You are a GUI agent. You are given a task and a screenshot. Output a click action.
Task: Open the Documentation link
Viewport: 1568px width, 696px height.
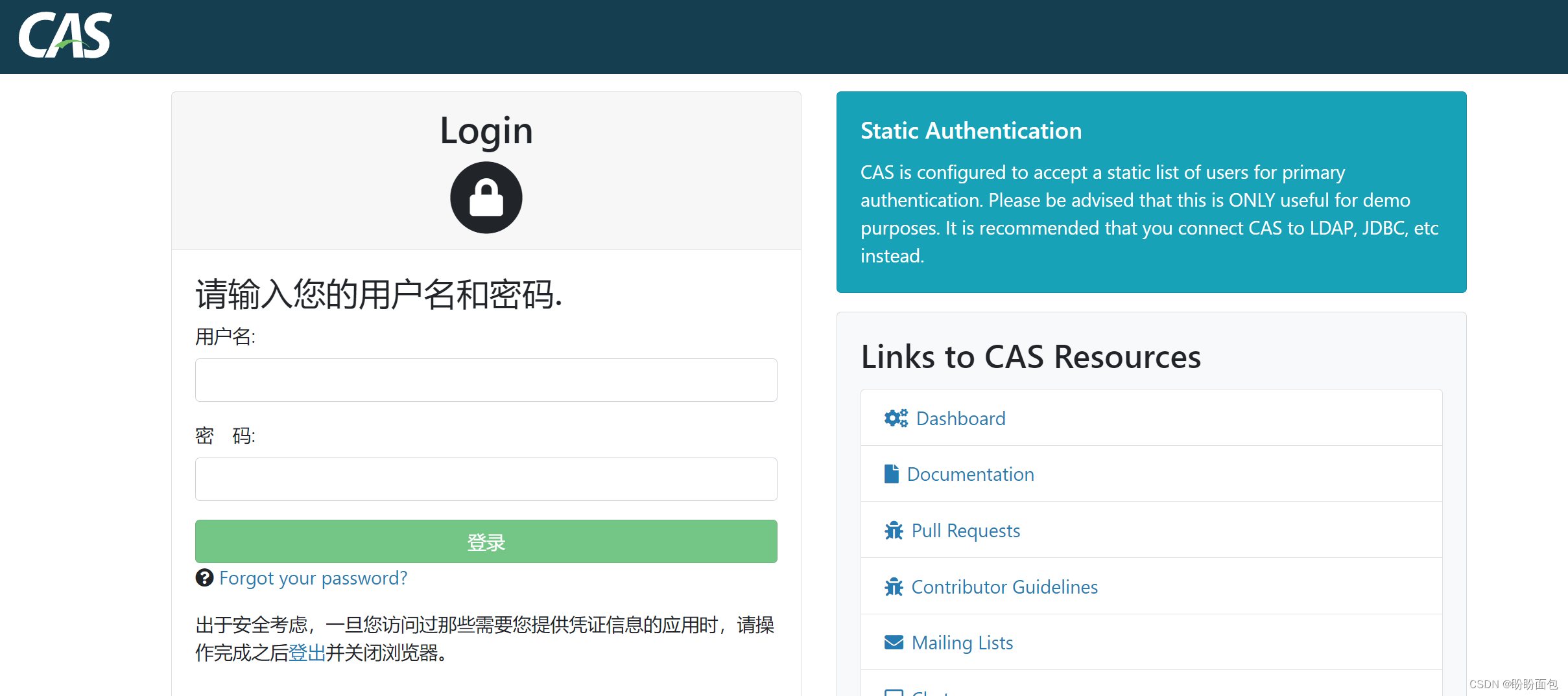[x=970, y=474]
